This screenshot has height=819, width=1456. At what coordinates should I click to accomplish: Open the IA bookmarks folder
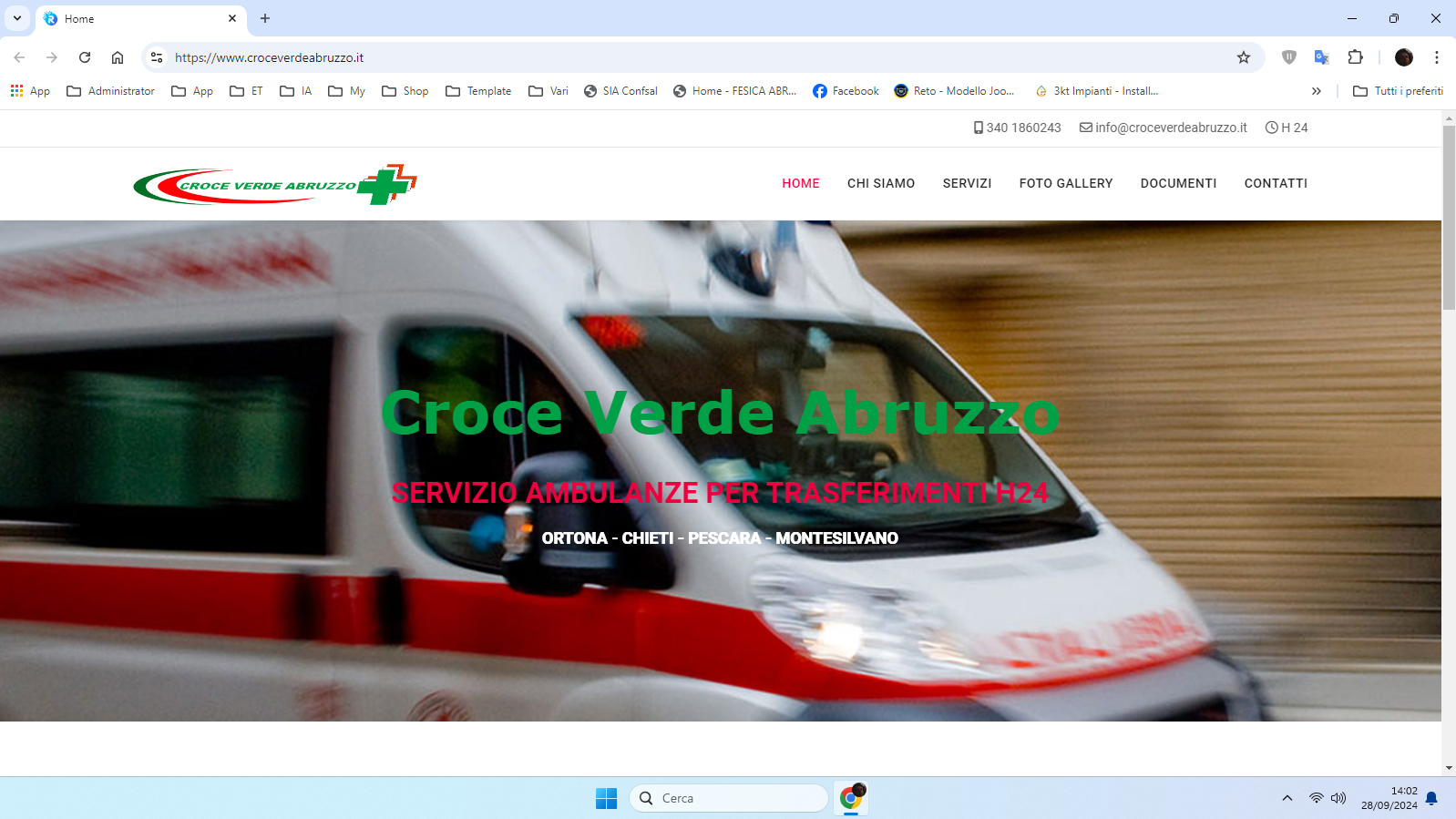[x=296, y=91]
